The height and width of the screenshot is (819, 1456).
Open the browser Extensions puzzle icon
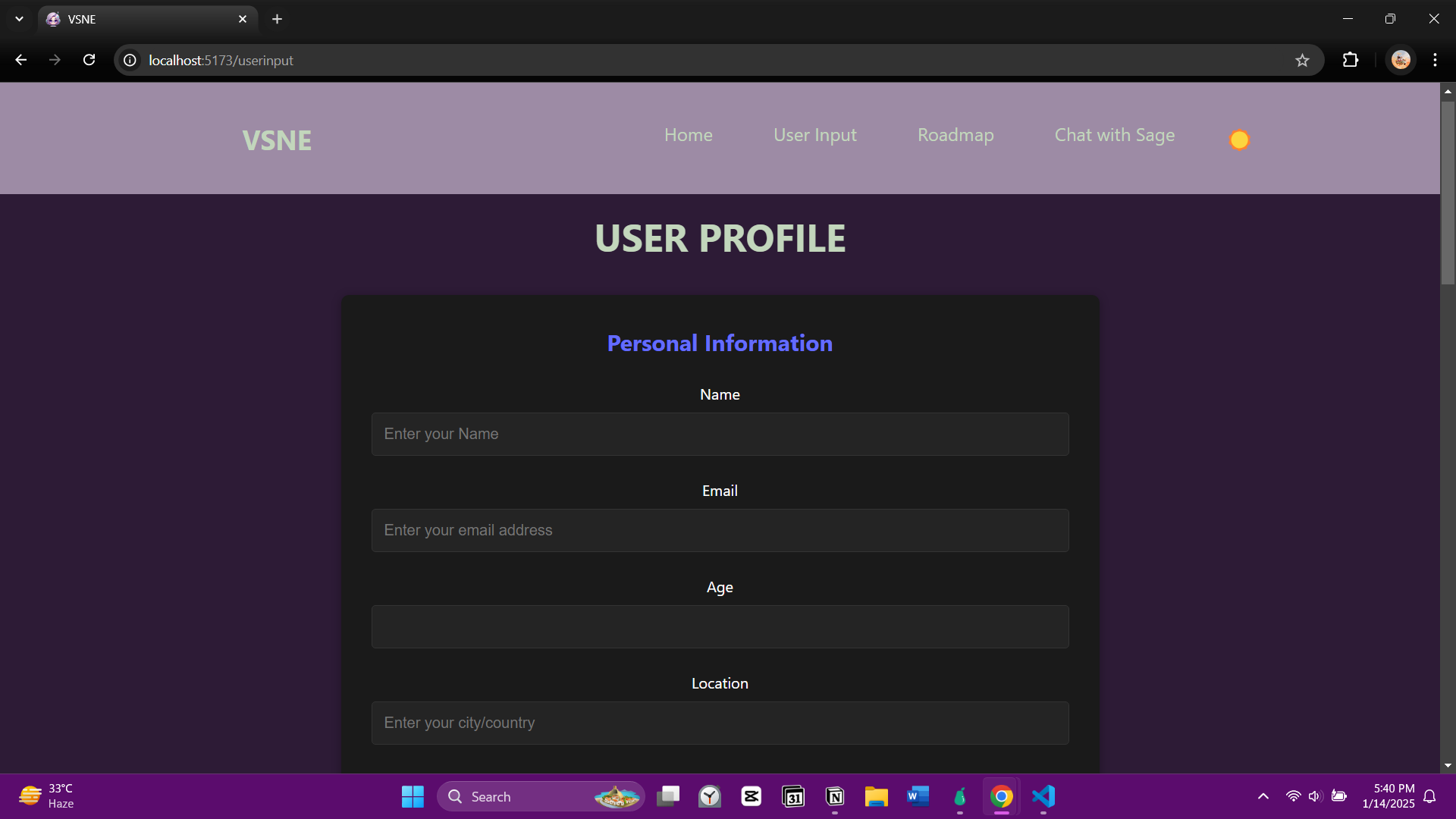pyautogui.click(x=1351, y=60)
